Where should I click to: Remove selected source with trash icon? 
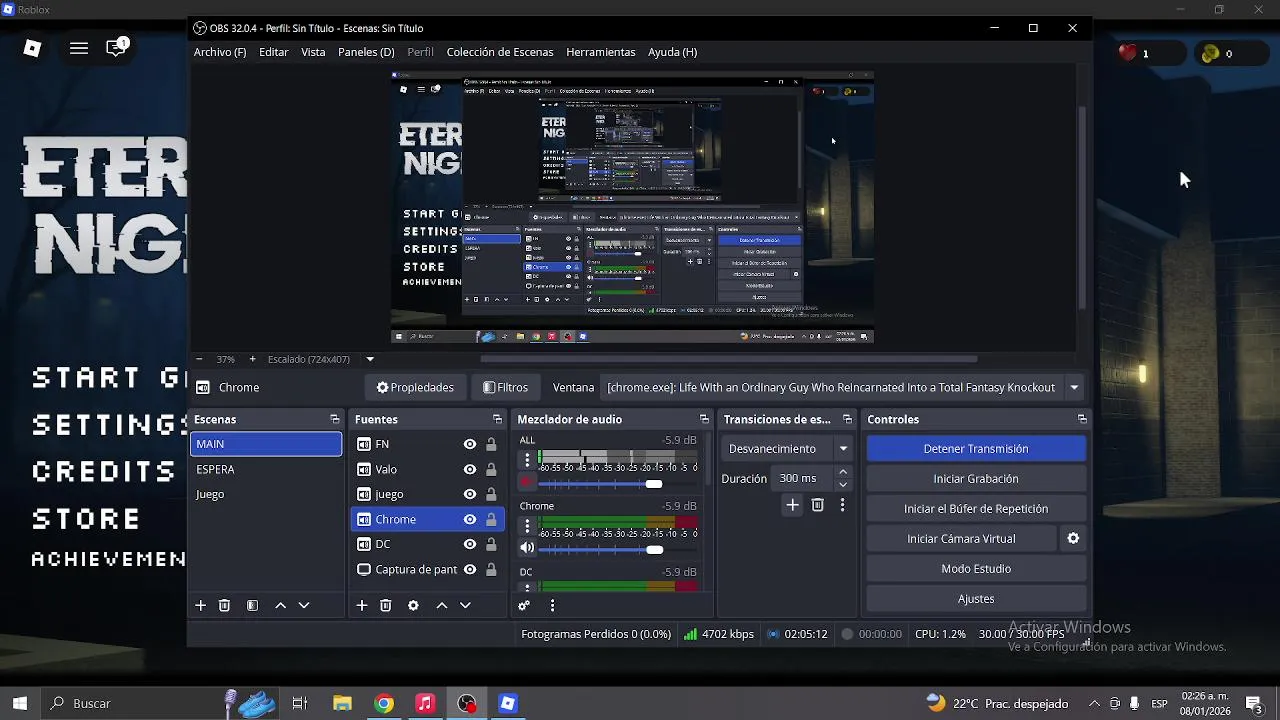pyautogui.click(x=385, y=605)
